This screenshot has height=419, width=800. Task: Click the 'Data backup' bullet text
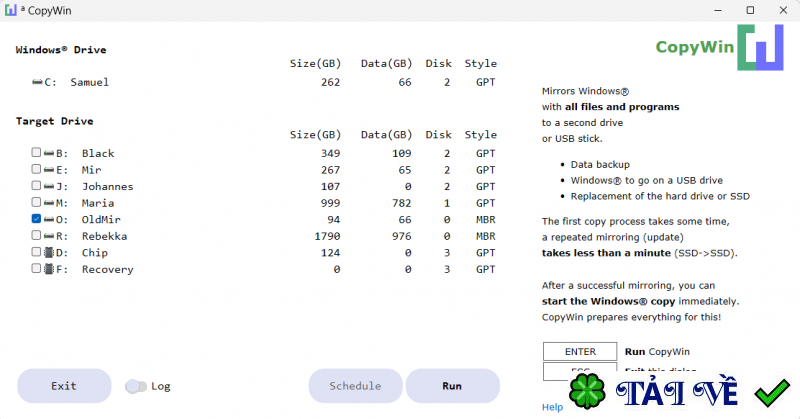(600, 164)
